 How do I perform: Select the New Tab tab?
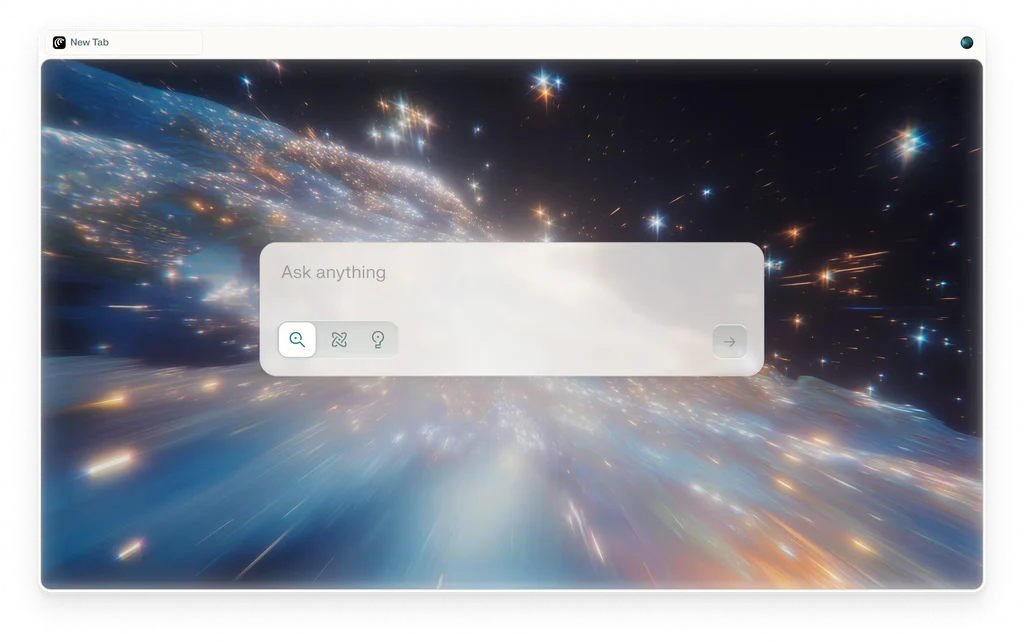pyautogui.click(x=124, y=42)
